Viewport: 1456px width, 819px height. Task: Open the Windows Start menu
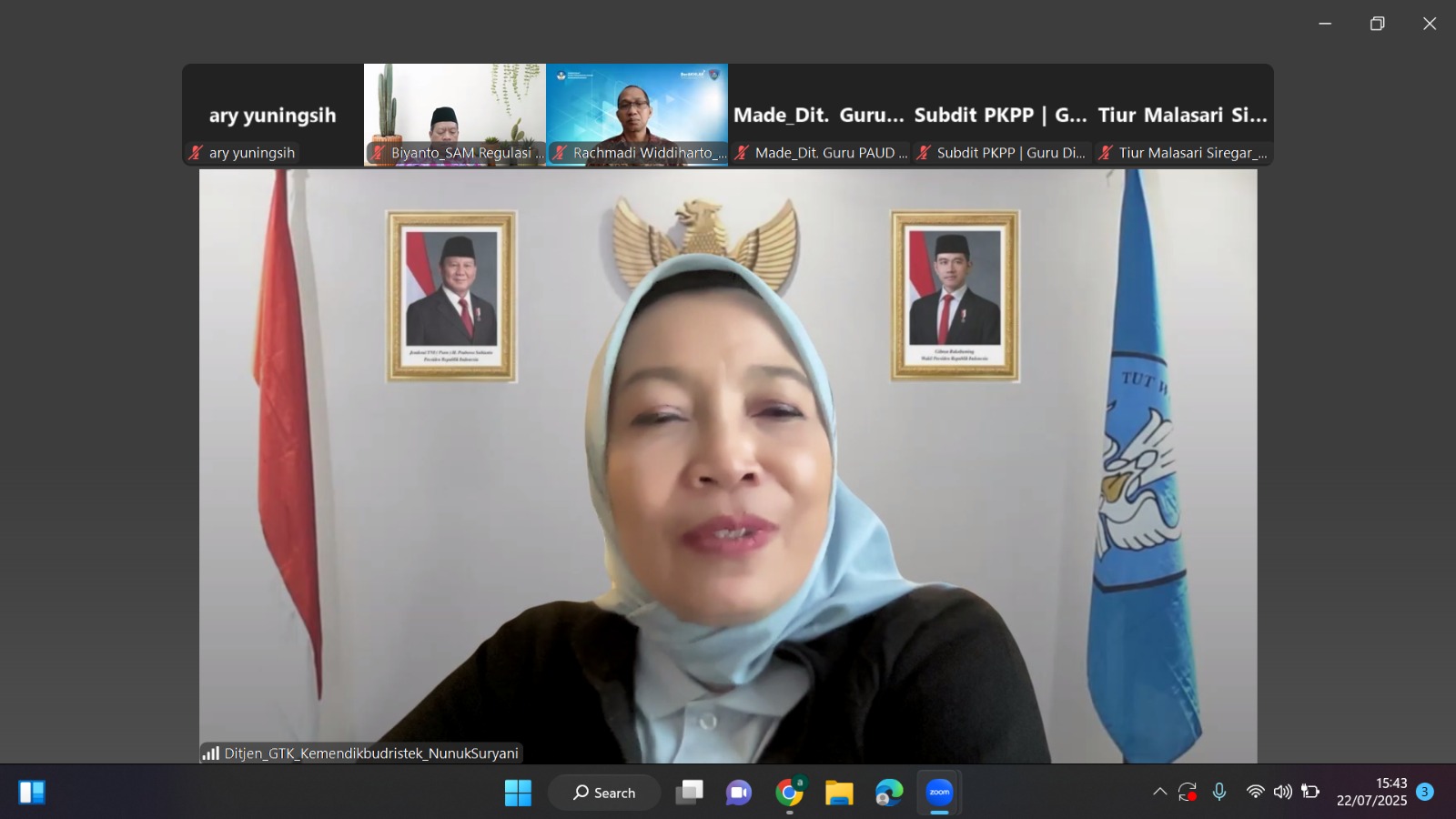point(518,793)
